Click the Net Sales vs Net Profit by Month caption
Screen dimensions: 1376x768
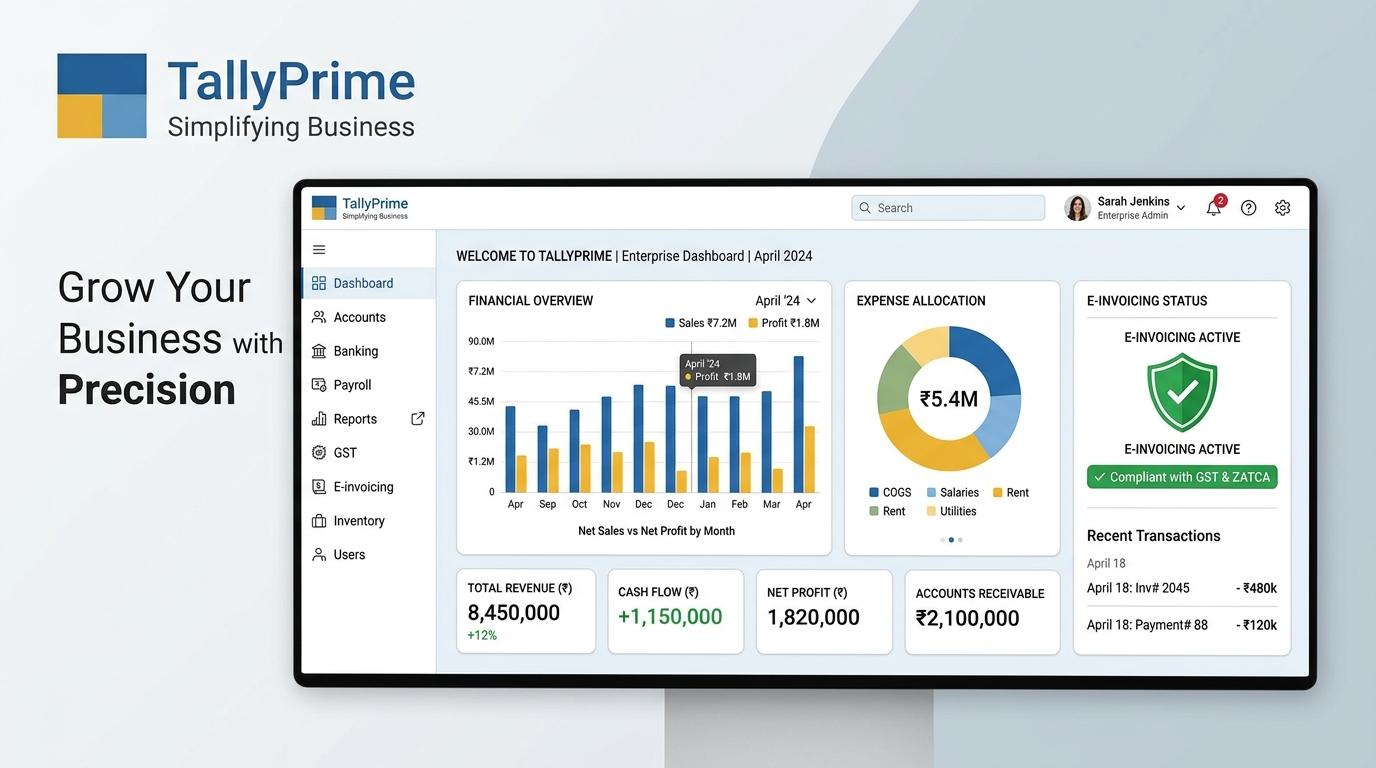point(657,531)
